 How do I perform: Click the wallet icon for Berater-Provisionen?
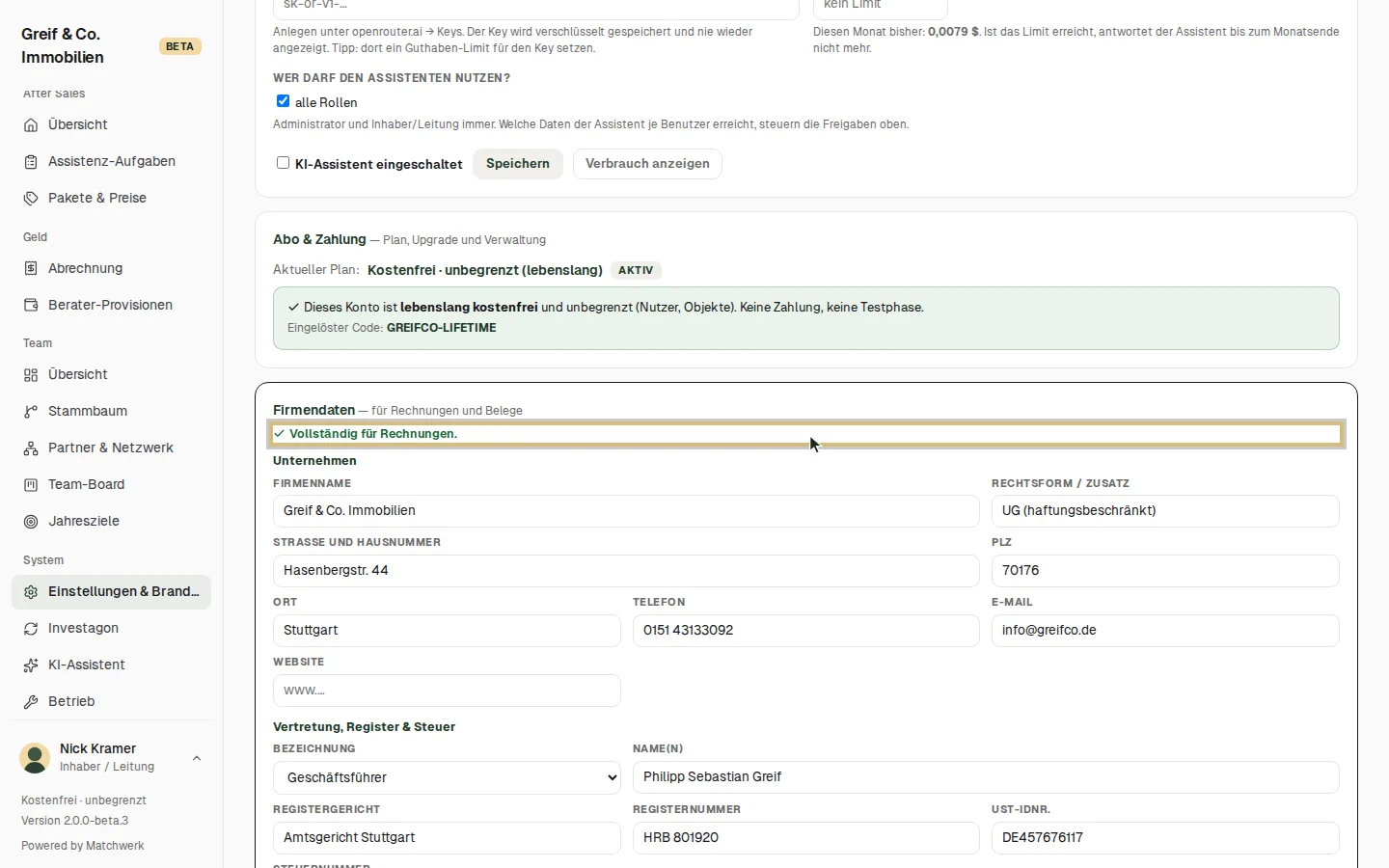(x=31, y=305)
